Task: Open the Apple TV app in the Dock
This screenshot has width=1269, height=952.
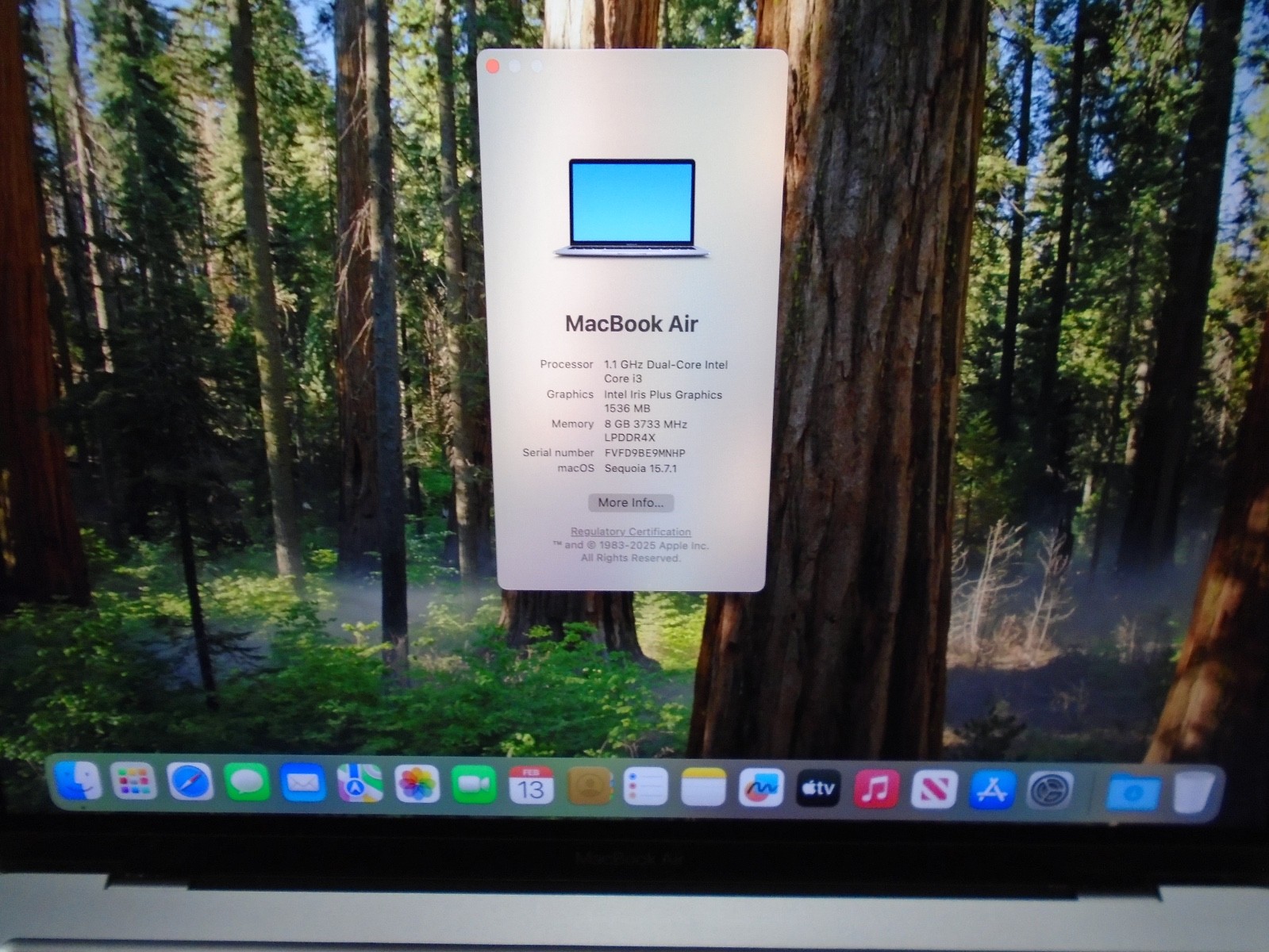Action: [818, 789]
